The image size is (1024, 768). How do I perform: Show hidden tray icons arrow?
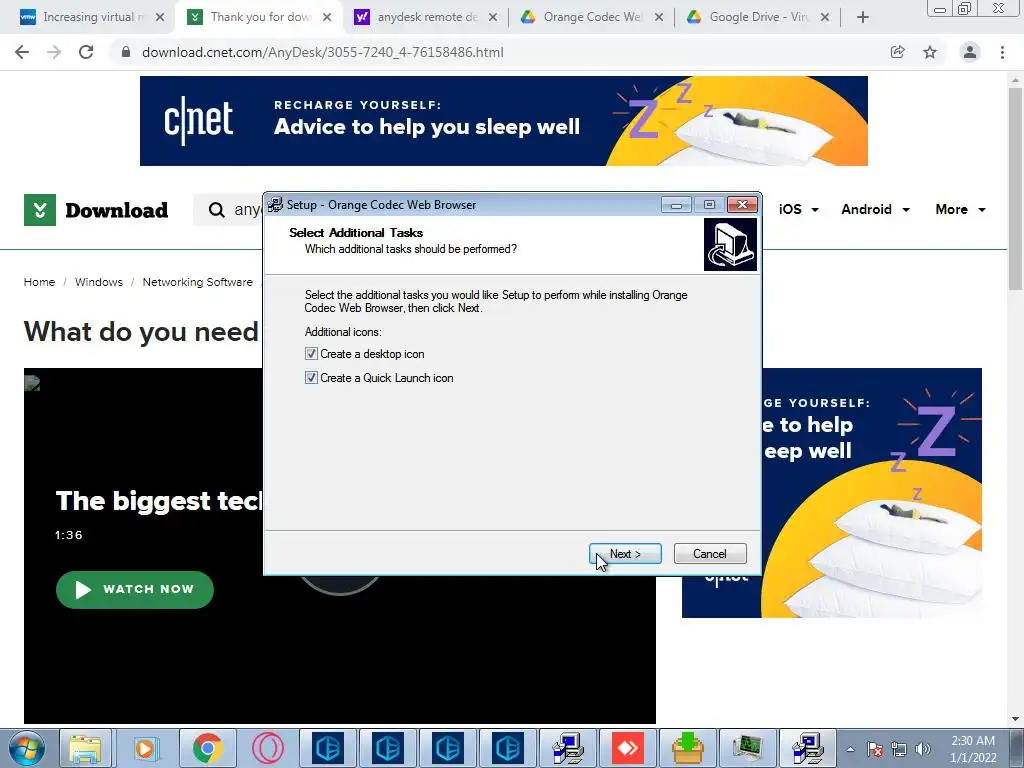pyautogui.click(x=850, y=749)
